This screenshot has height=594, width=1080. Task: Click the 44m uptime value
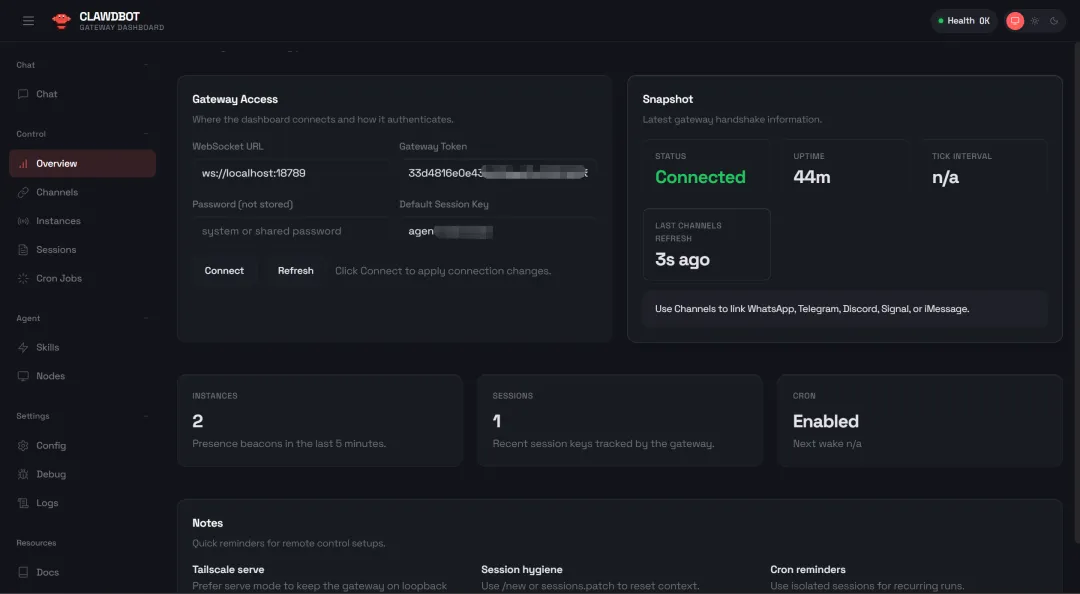(x=811, y=177)
